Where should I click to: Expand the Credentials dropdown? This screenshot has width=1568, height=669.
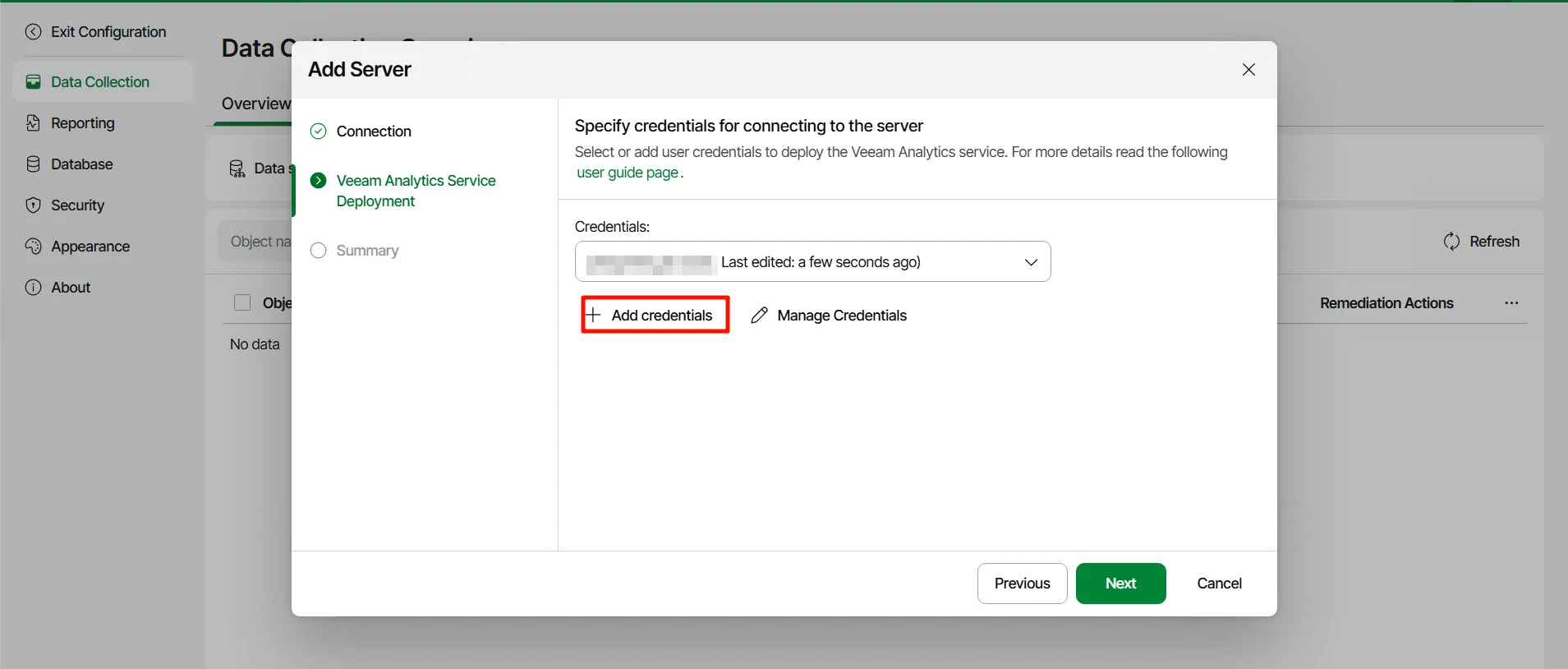coord(1030,262)
